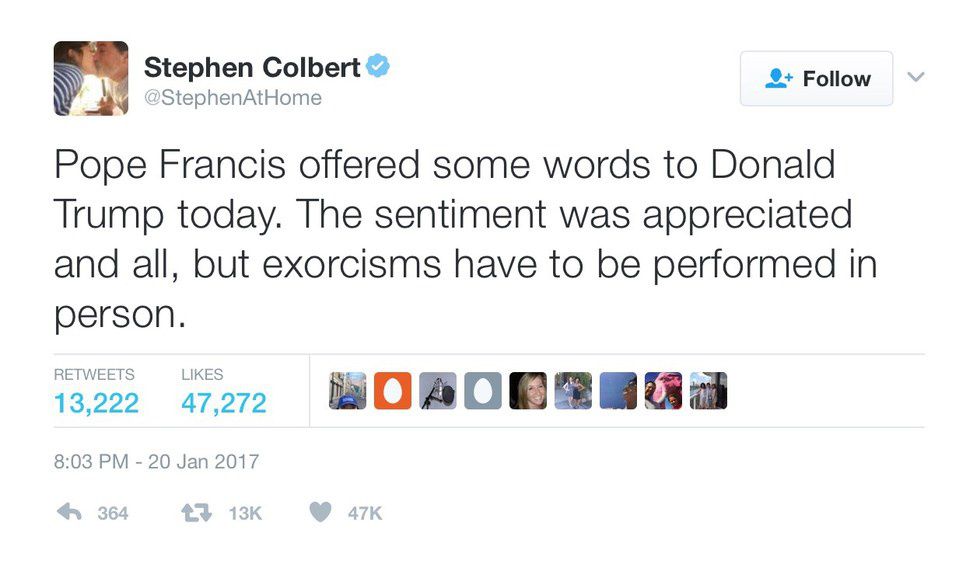The width and height of the screenshot is (980, 564).
Task: View the 13,222 retweets list
Action: click(x=95, y=402)
